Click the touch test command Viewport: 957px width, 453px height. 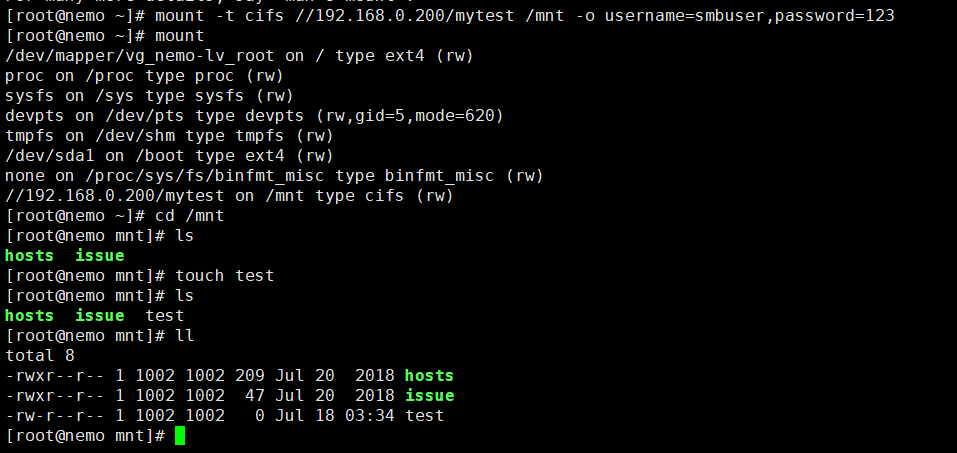pyautogui.click(x=225, y=276)
